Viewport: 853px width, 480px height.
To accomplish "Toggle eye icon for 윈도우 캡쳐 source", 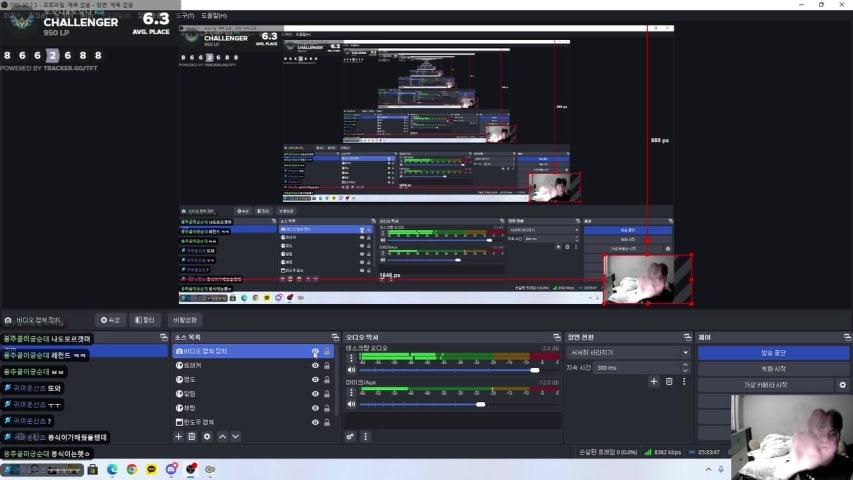I will click(315, 422).
